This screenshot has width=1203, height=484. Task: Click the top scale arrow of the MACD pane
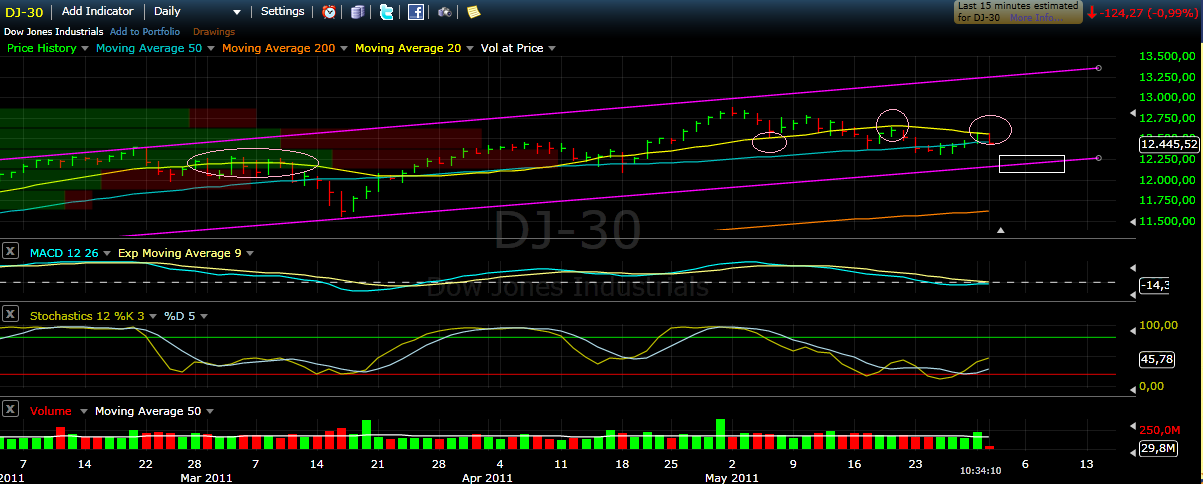[1133, 267]
